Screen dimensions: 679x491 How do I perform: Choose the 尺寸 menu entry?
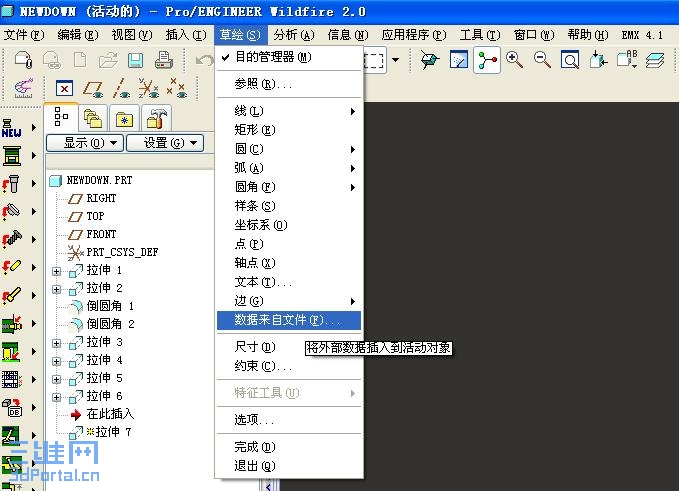pyautogui.click(x=289, y=347)
